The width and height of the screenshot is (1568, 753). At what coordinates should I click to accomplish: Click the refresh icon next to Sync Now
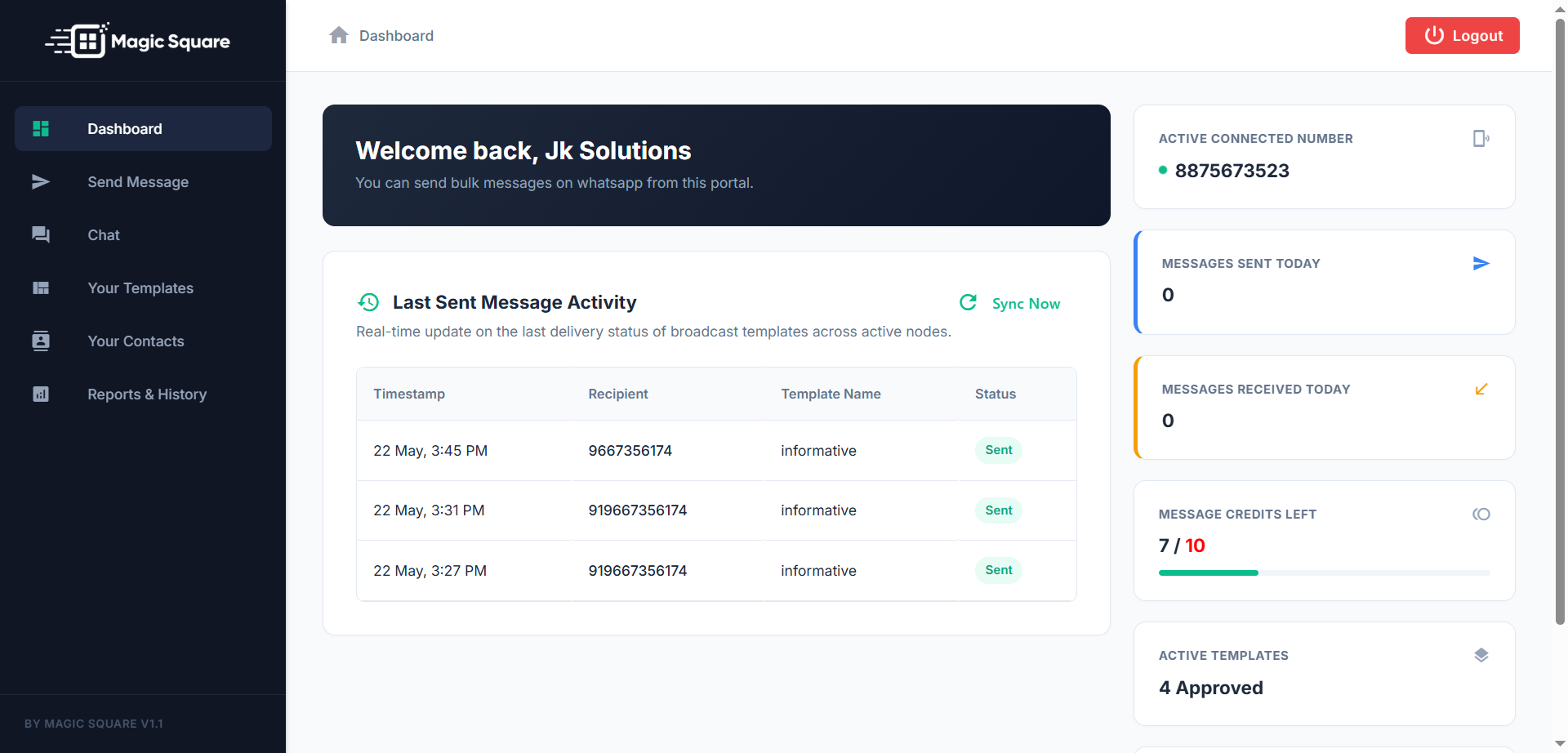pyautogui.click(x=969, y=303)
